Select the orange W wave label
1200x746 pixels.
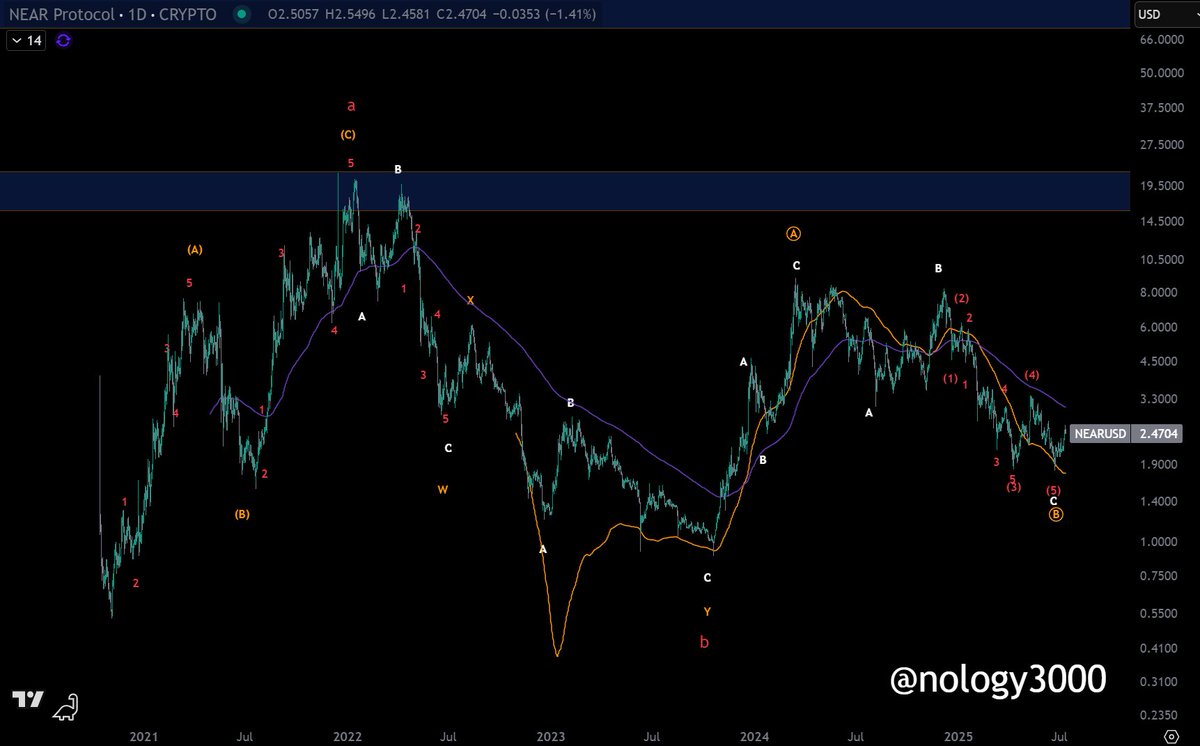(x=443, y=489)
